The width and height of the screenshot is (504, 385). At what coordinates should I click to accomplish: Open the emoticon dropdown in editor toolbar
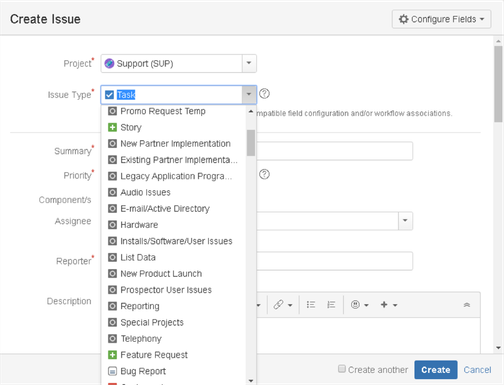(359, 305)
